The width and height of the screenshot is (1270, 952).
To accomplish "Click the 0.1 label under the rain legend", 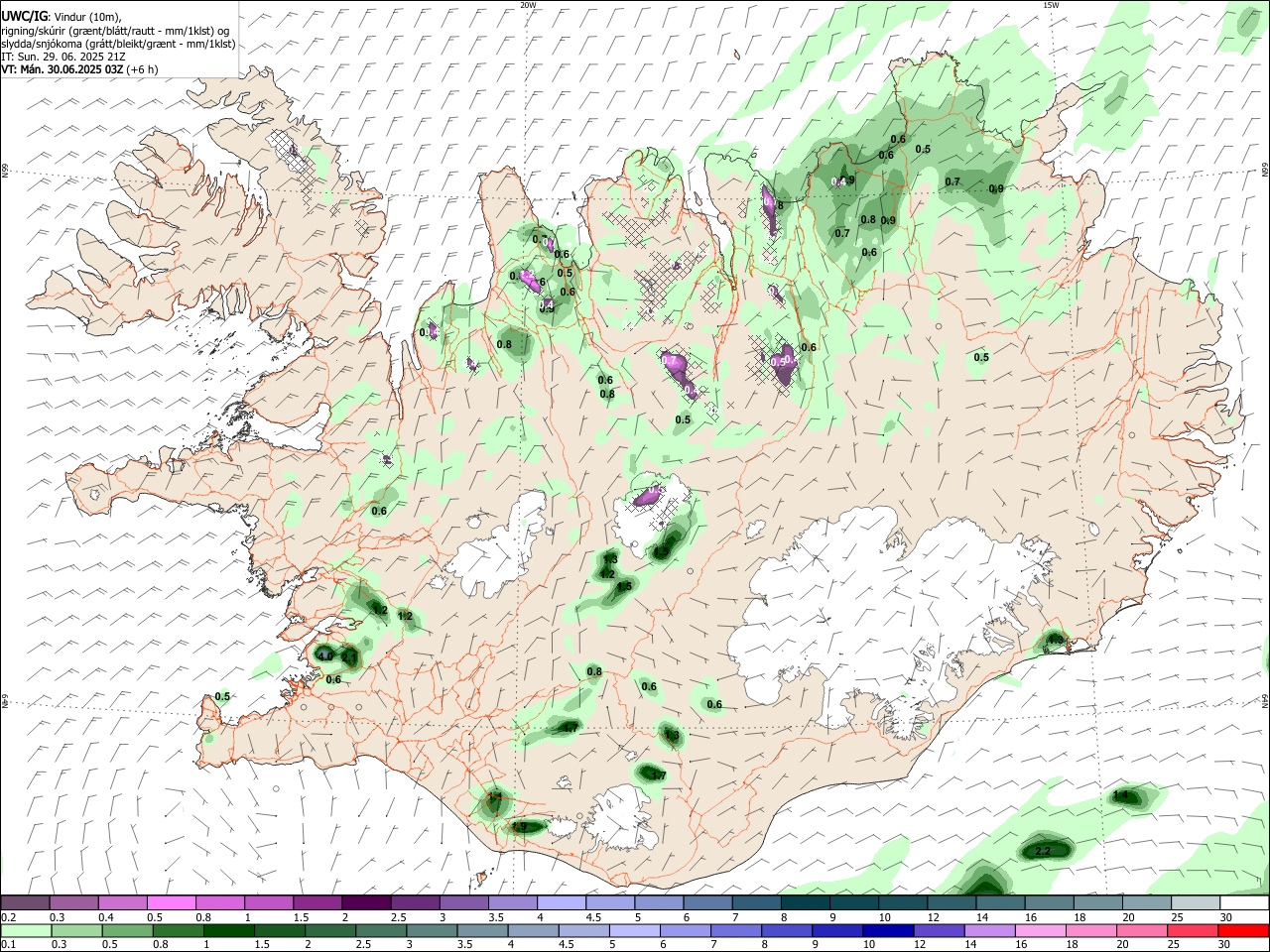I will click(9, 945).
